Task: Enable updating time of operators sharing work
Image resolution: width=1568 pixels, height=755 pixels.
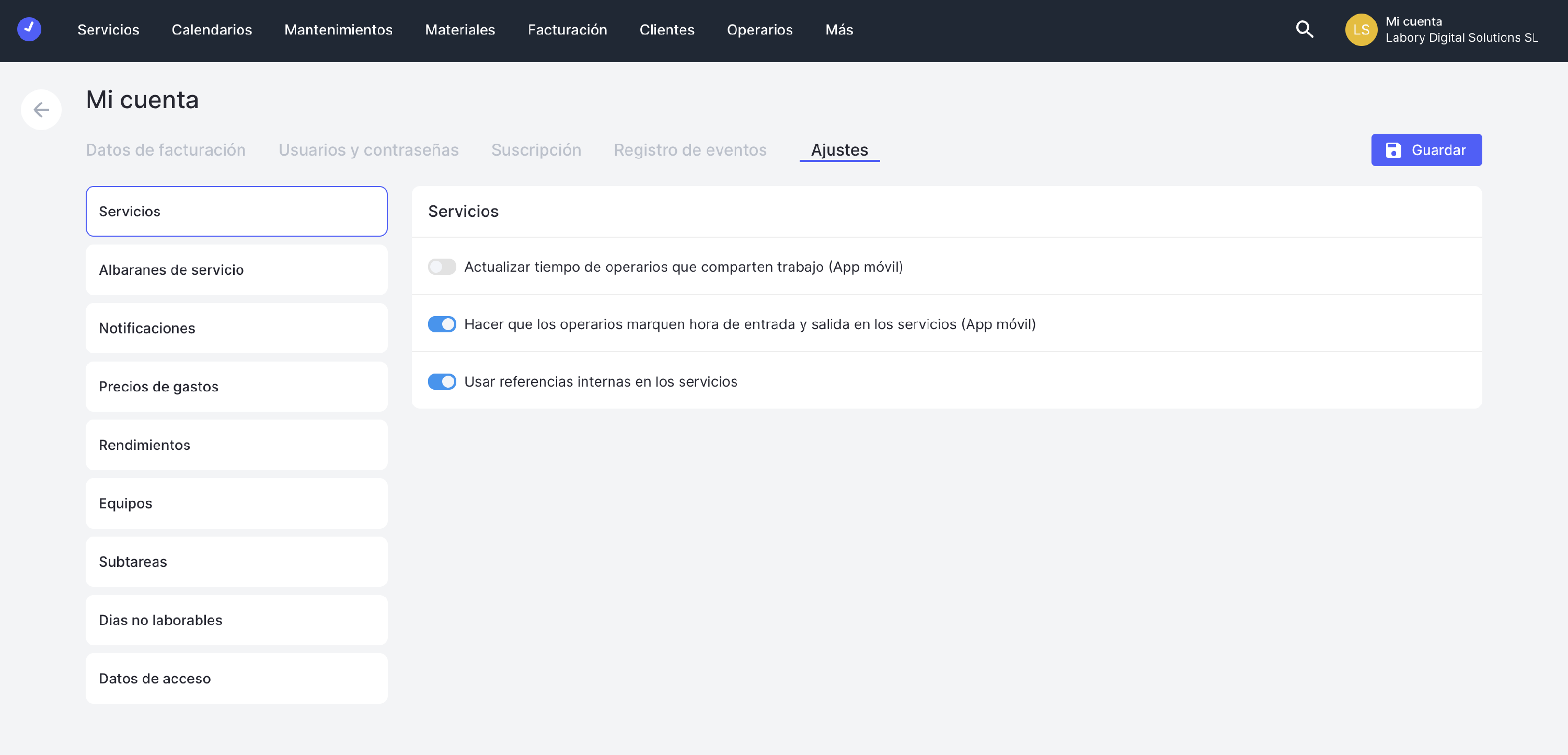Action: point(442,267)
